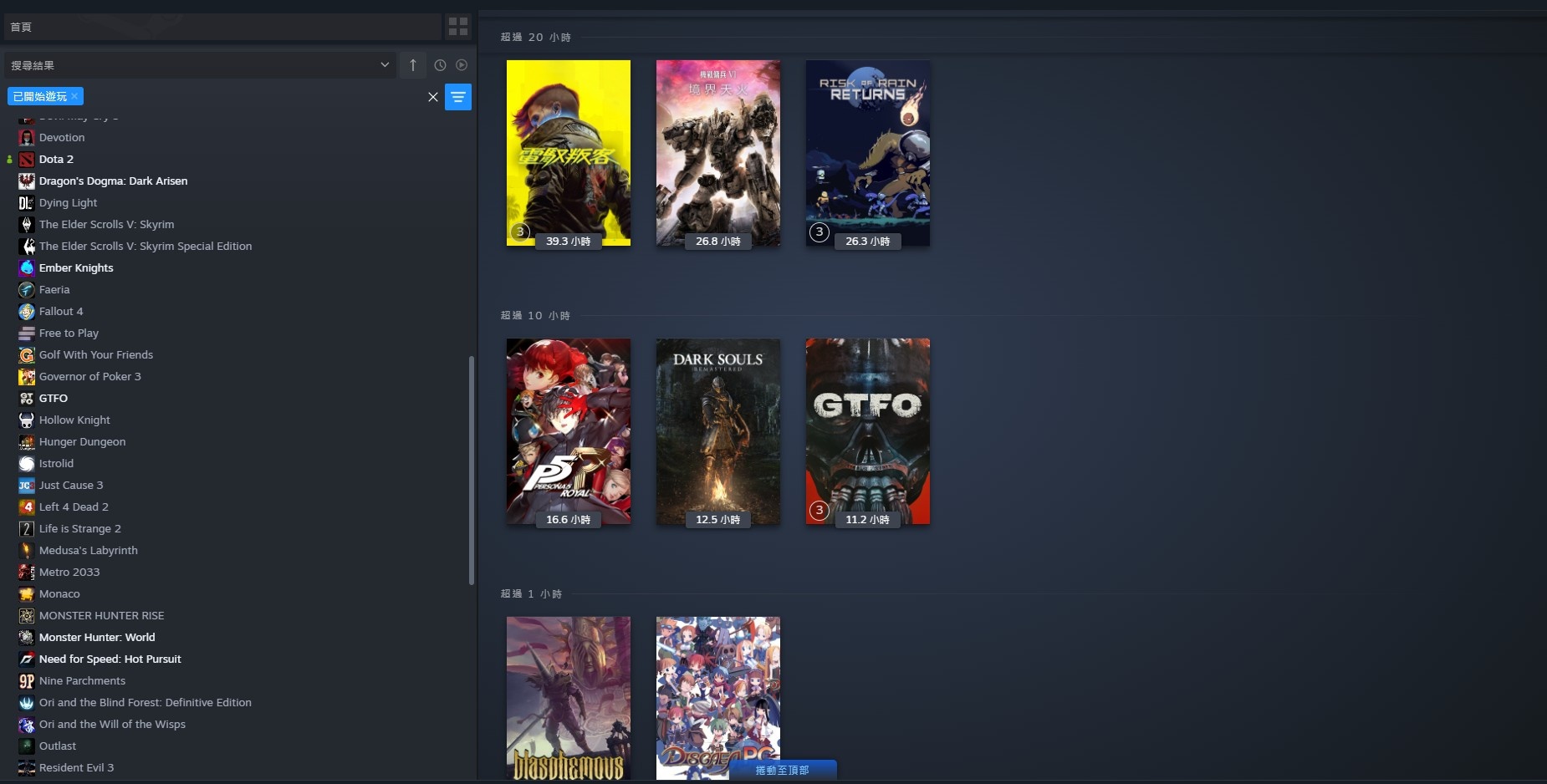Click the sort ascending arrow icon

point(413,65)
